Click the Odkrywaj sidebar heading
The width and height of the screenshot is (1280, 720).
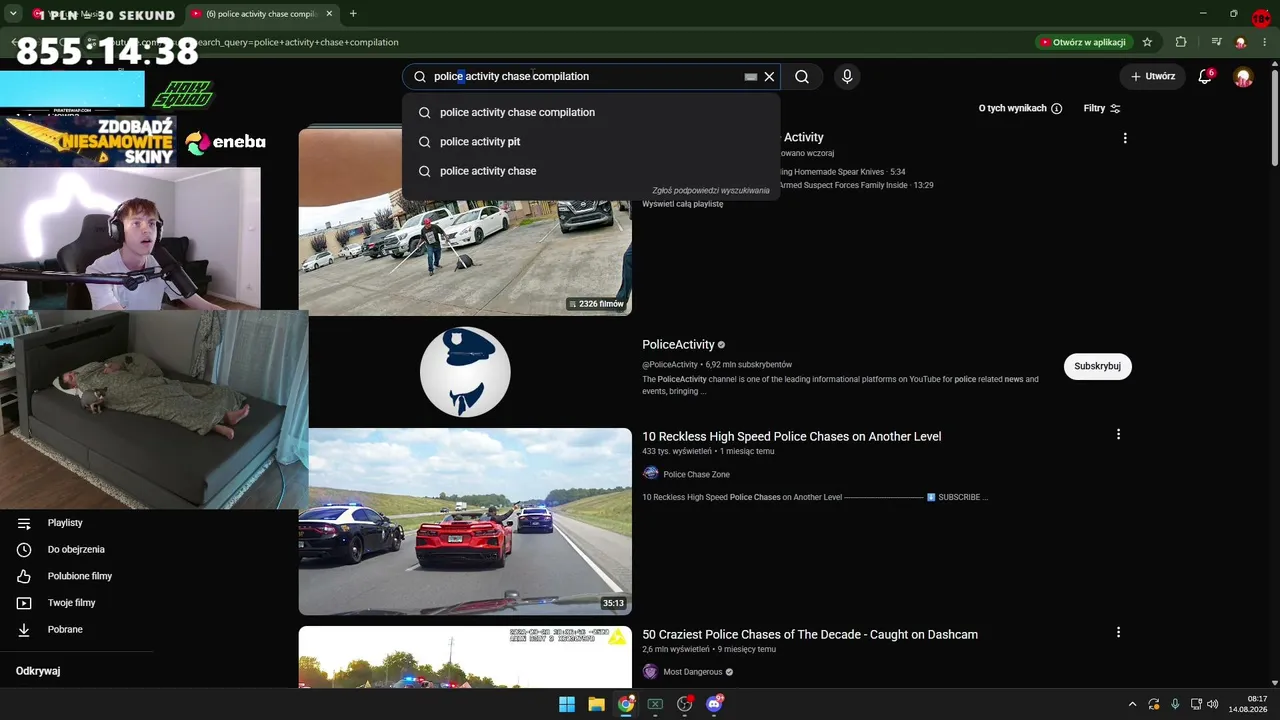pos(38,671)
